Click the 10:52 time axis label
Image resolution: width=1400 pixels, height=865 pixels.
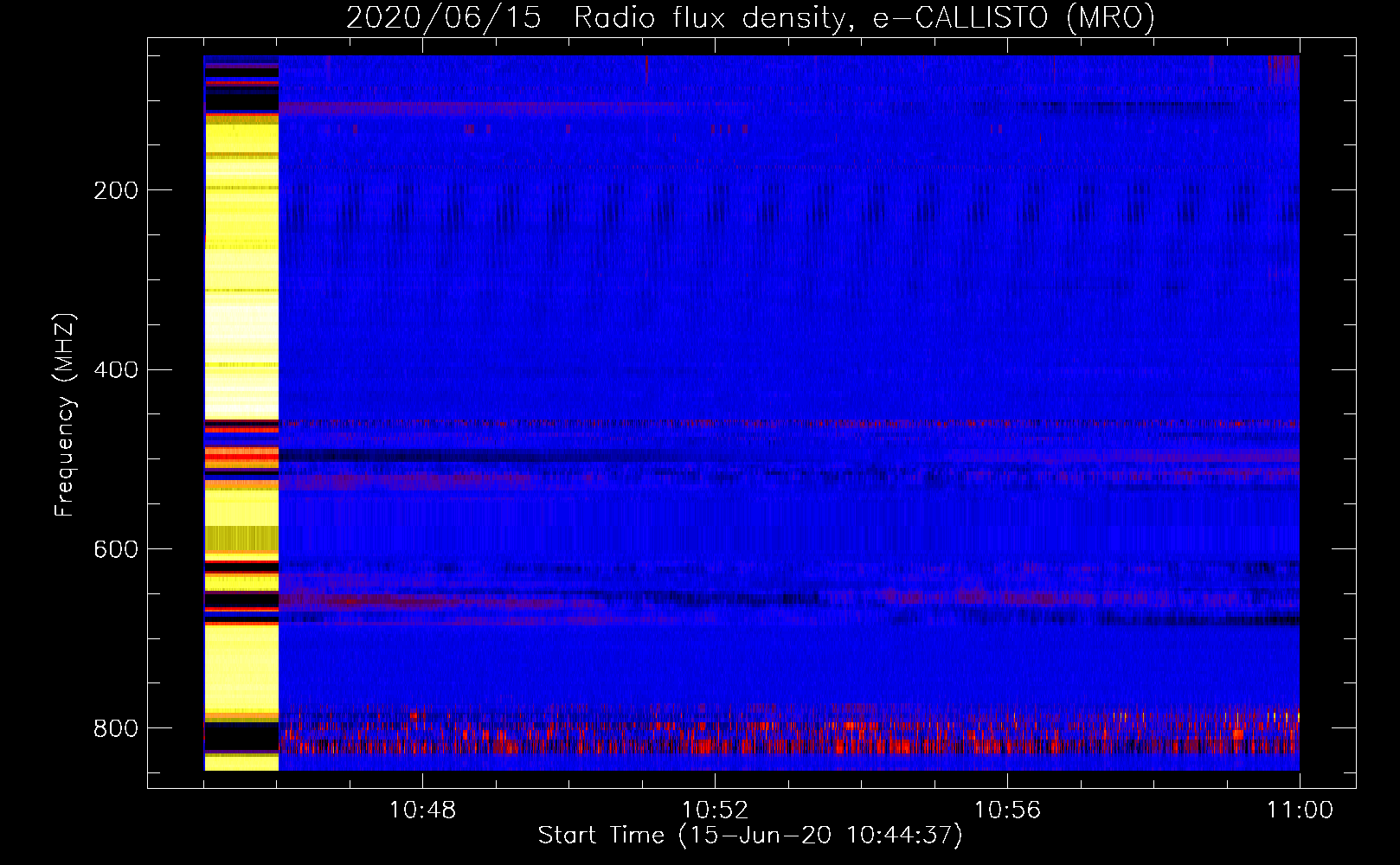715,811
